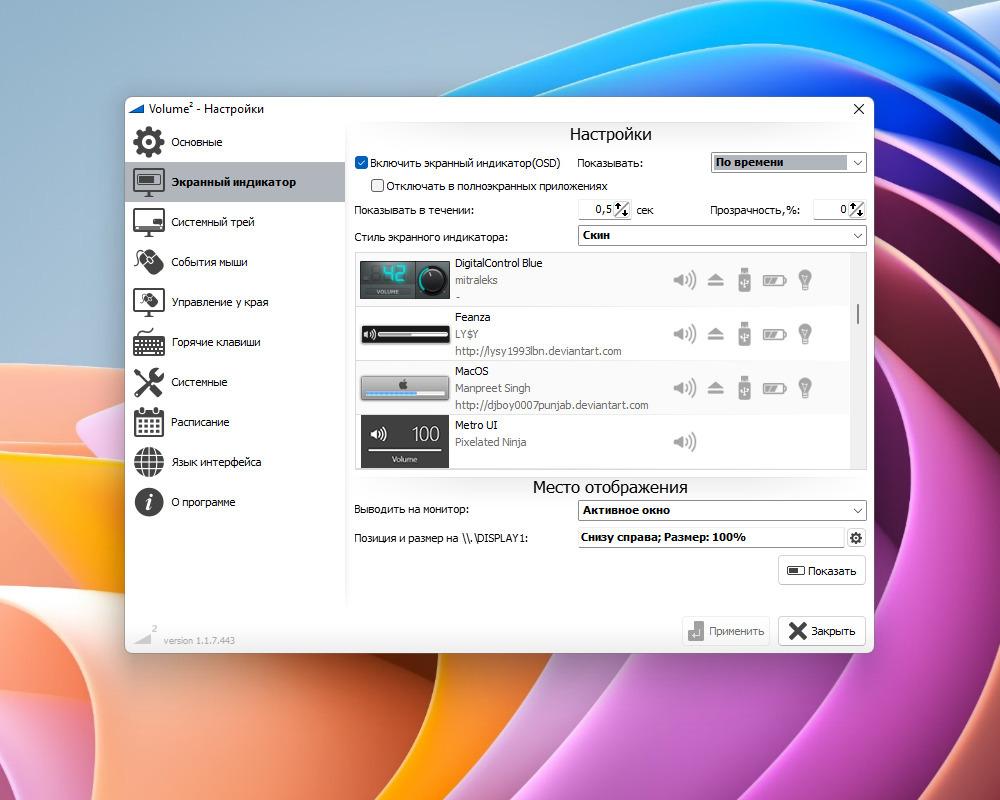Click the Volume² title bar app icon

137,109
